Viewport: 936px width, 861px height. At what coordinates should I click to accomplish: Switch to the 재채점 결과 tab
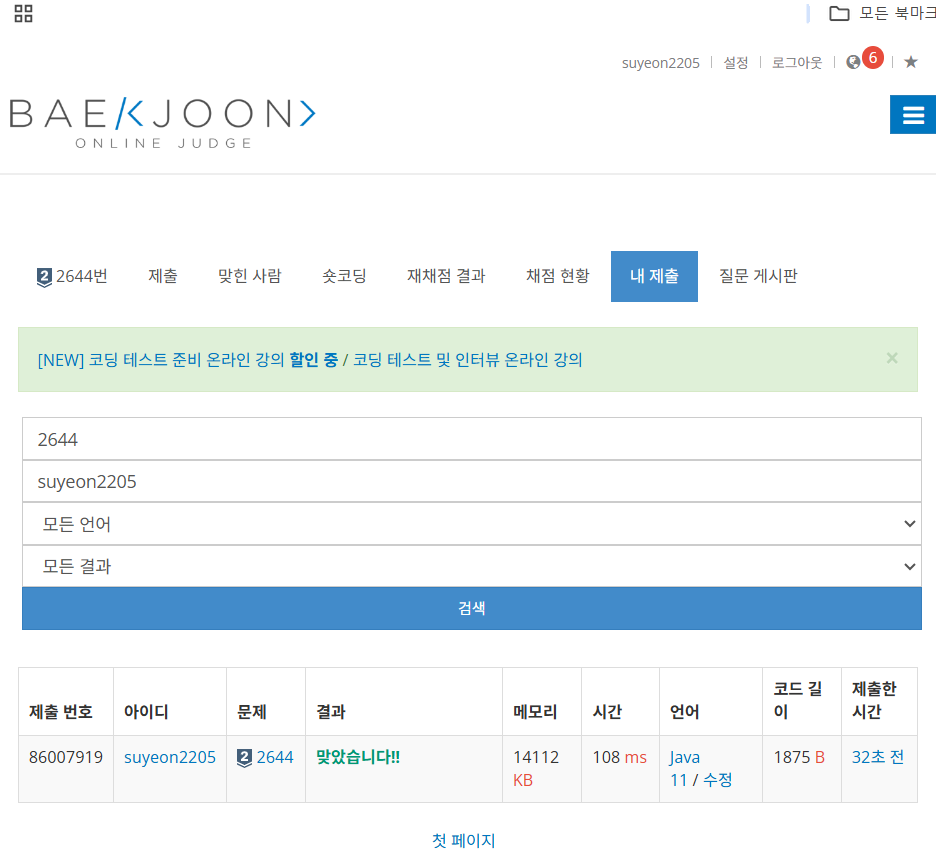pyautogui.click(x=447, y=276)
